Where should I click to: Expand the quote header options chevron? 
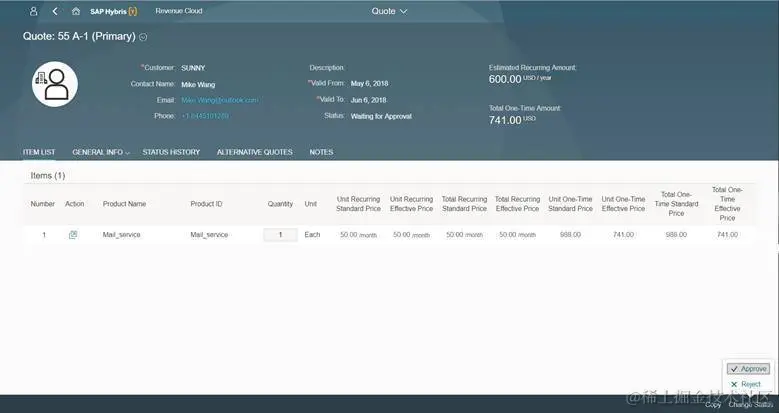[143, 37]
